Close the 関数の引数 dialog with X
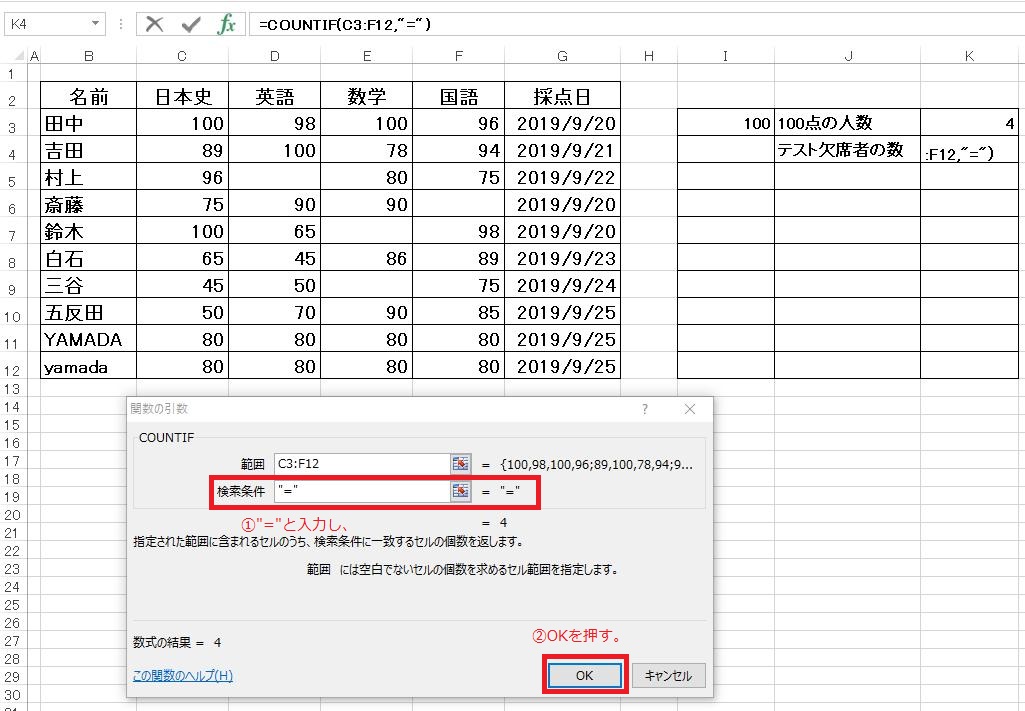This screenshot has height=711, width=1025. (x=690, y=409)
